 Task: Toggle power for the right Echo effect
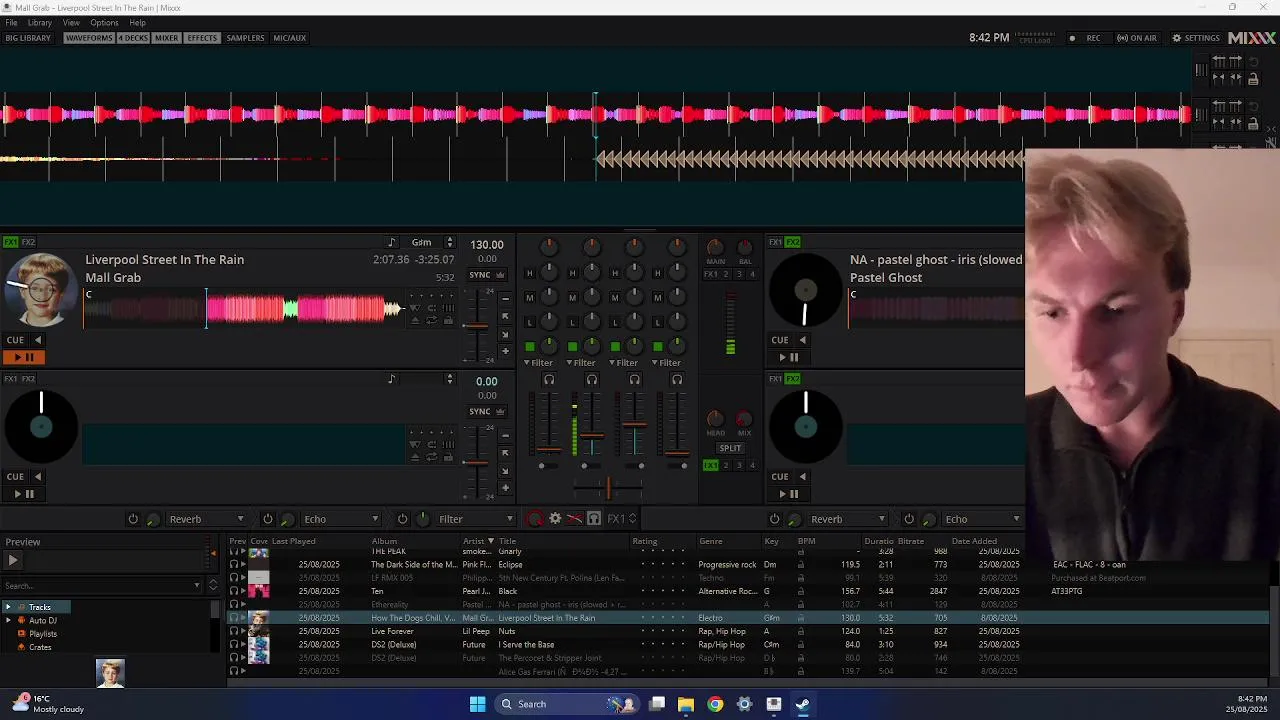point(909,519)
